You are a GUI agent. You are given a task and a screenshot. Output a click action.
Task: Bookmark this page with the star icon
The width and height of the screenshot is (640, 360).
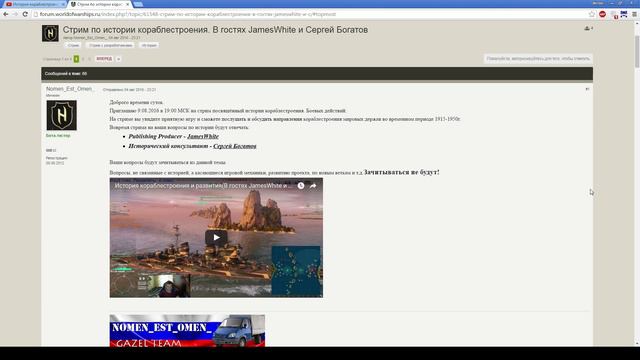tap(592, 14)
